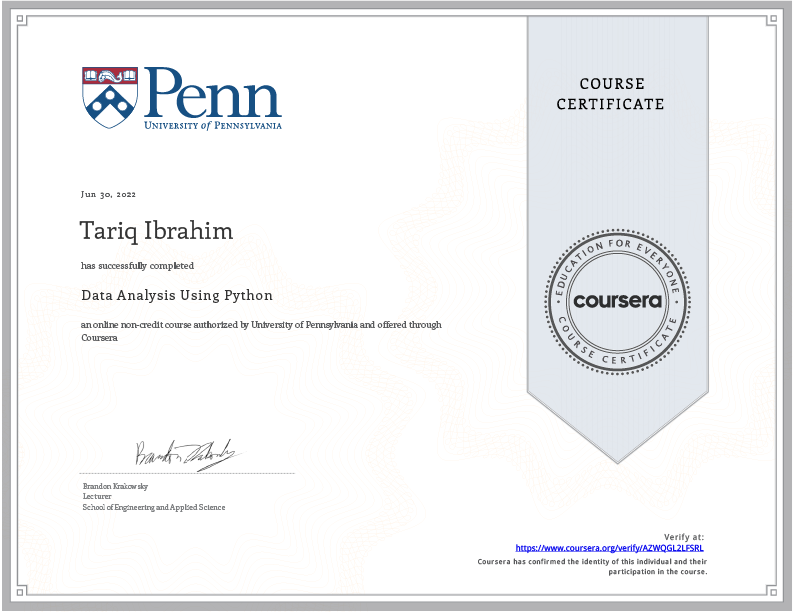Click the handwritten instructor signature
The height and width of the screenshot is (612, 793).
[x=187, y=453]
